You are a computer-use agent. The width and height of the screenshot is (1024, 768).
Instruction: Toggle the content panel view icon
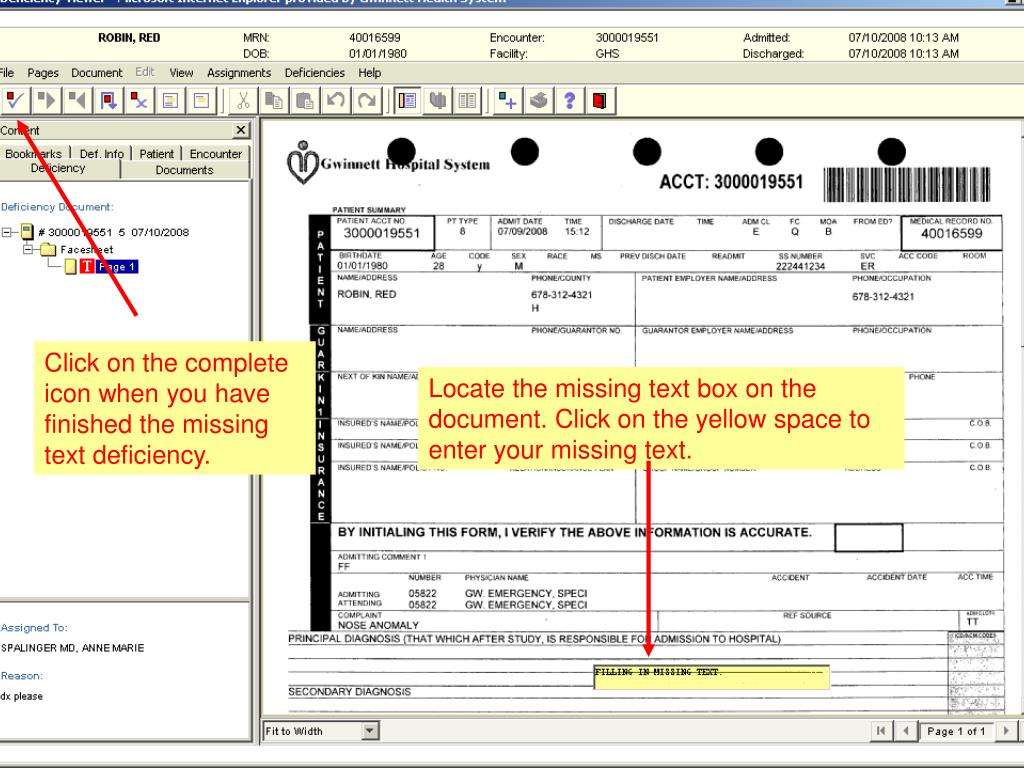[x=407, y=101]
